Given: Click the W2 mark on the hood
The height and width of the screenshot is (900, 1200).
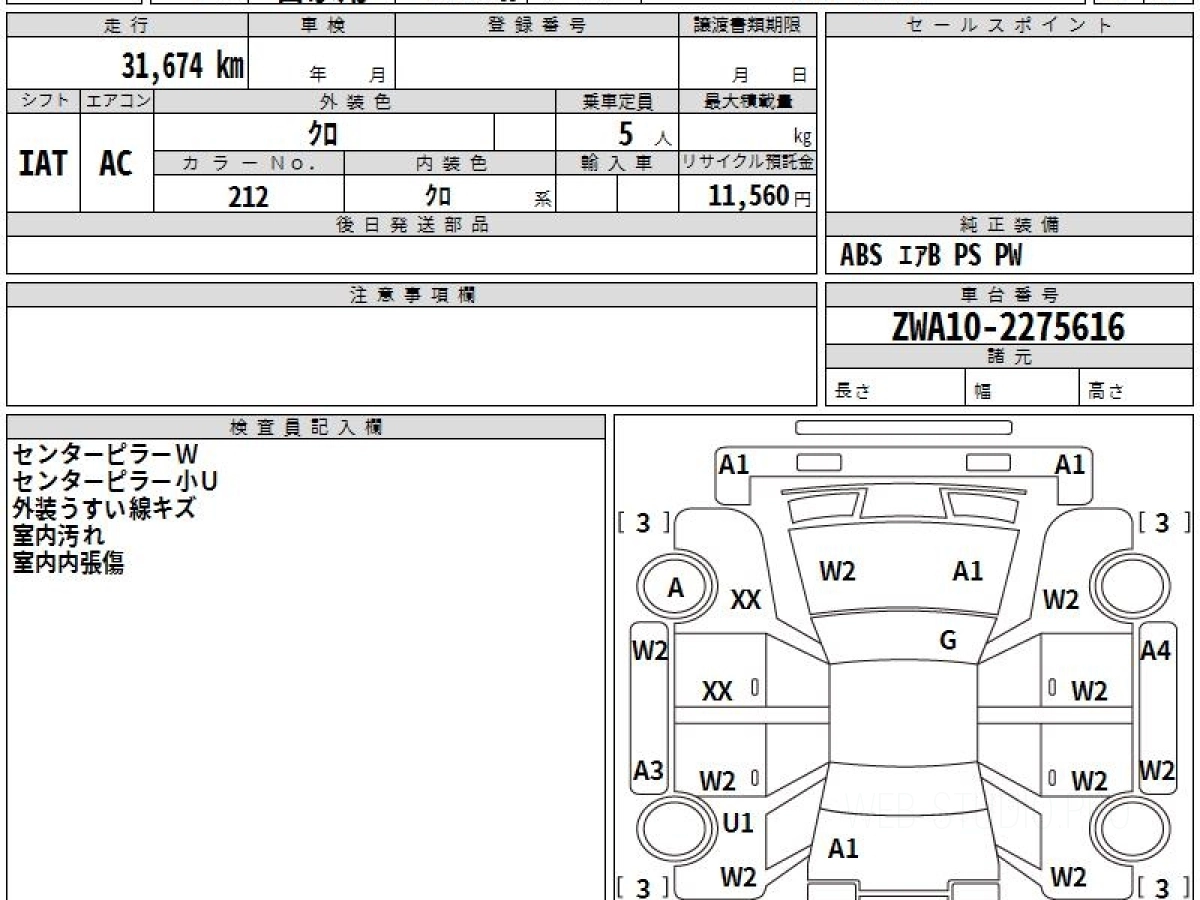Looking at the screenshot, I should [837, 571].
